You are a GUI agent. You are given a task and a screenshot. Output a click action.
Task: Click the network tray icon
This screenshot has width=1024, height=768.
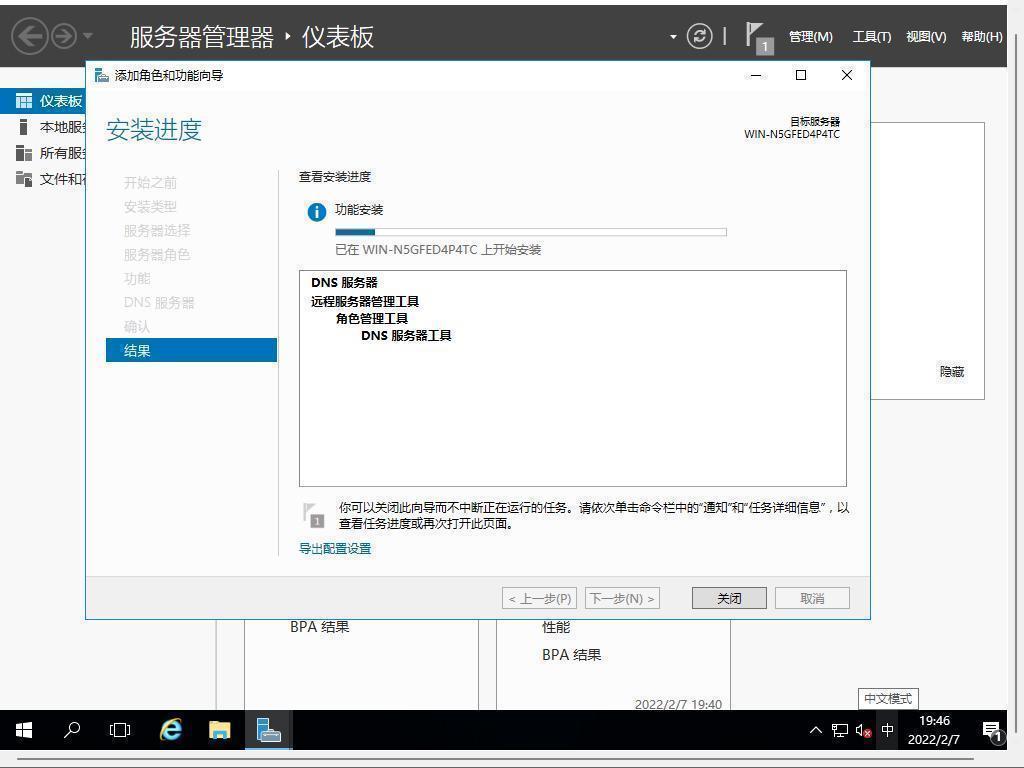point(840,731)
